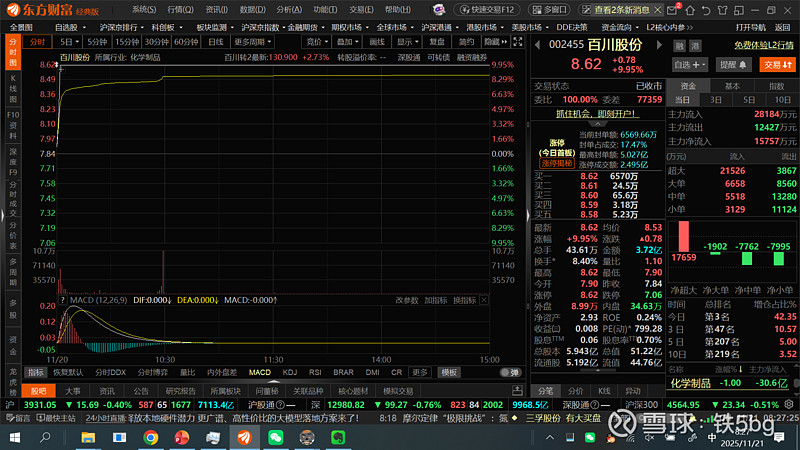The height and width of the screenshot is (450, 800).
Task: Open the 系统(S) menu
Action: (x=144, y=10)
